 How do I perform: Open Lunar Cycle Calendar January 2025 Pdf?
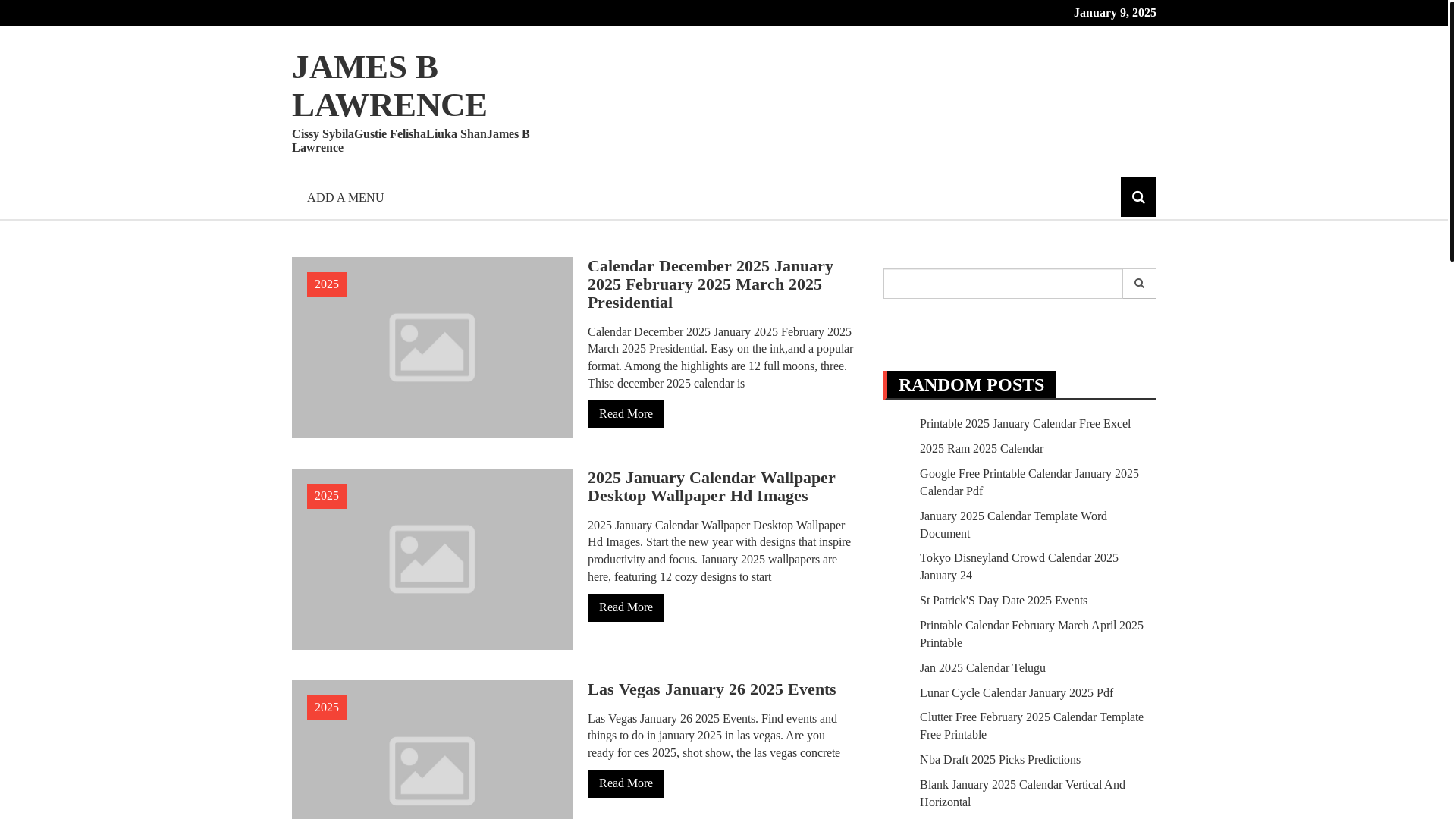[1016, 693]
